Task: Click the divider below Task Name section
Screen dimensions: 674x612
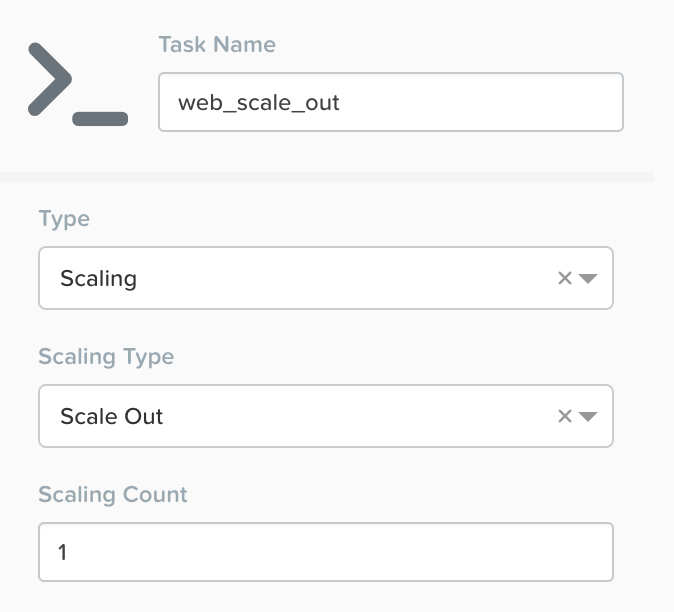Action: click(327, 177)
